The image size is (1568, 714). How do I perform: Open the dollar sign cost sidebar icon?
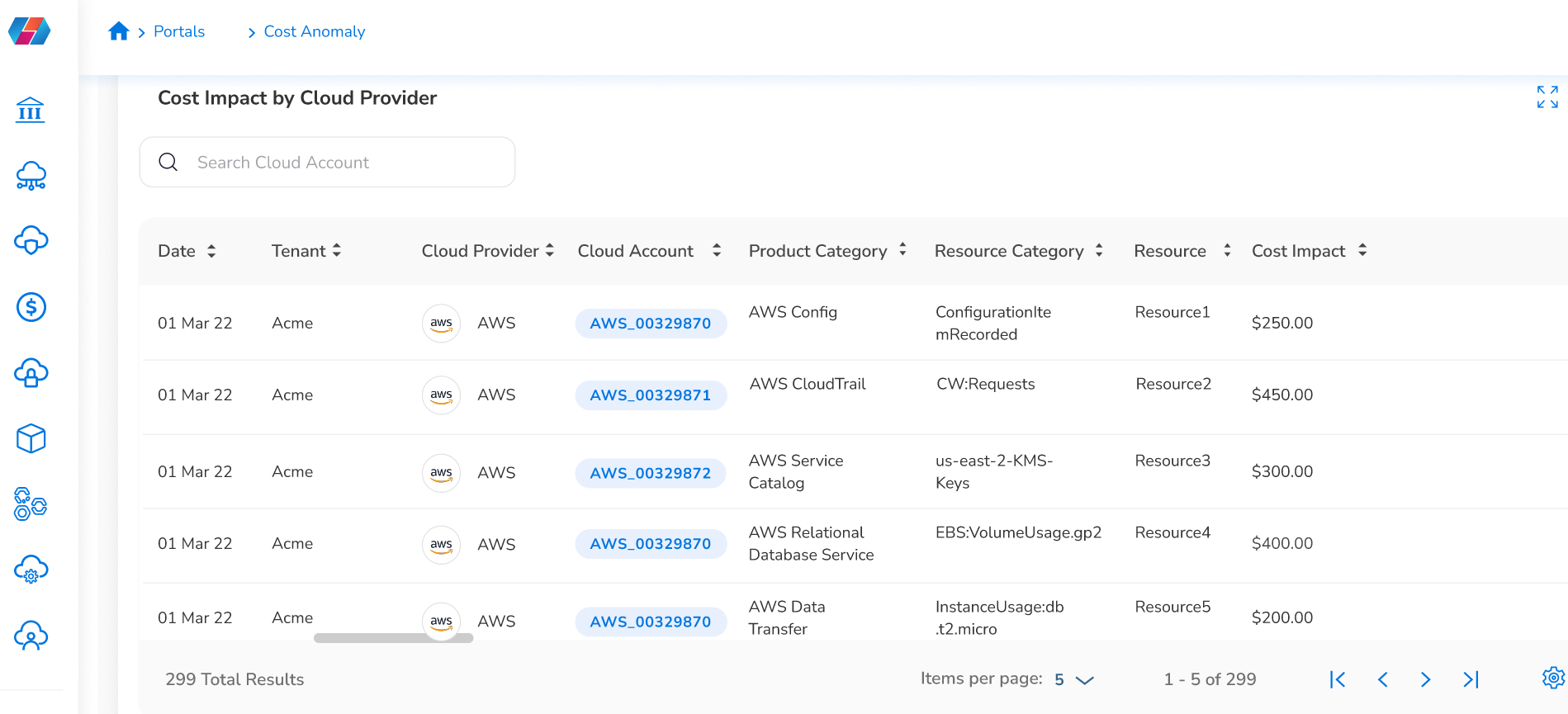click(31, 307)
